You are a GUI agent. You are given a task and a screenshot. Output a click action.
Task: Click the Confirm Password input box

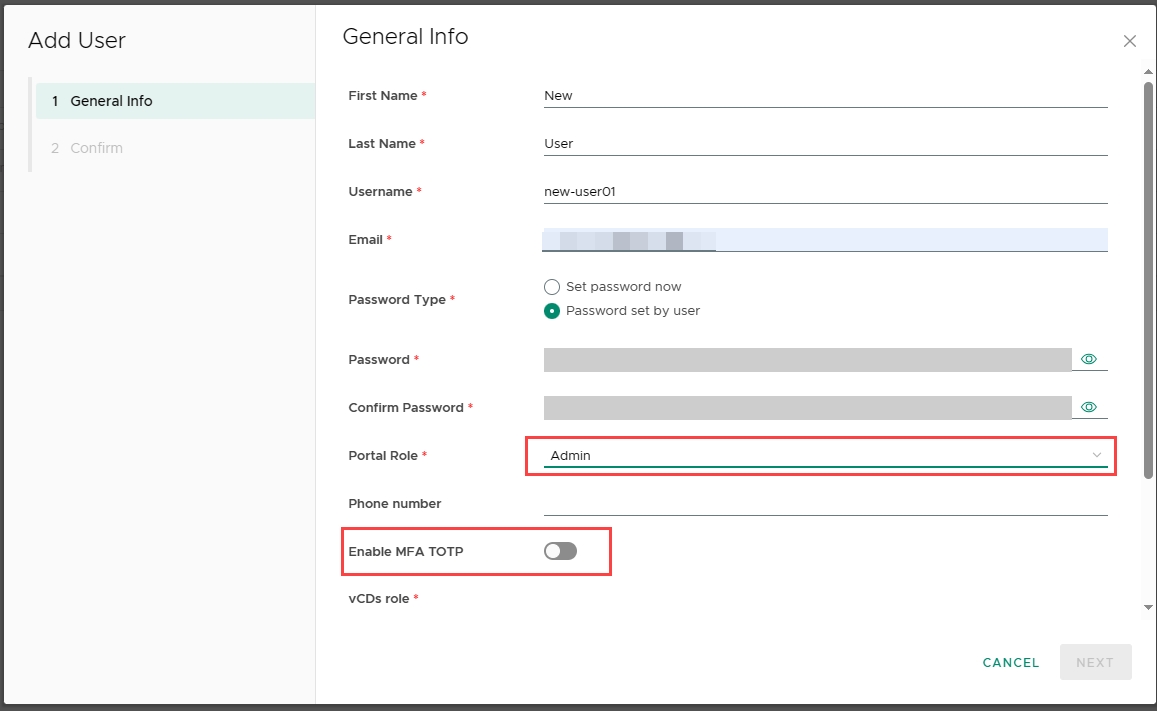click(x=806, y=408)
